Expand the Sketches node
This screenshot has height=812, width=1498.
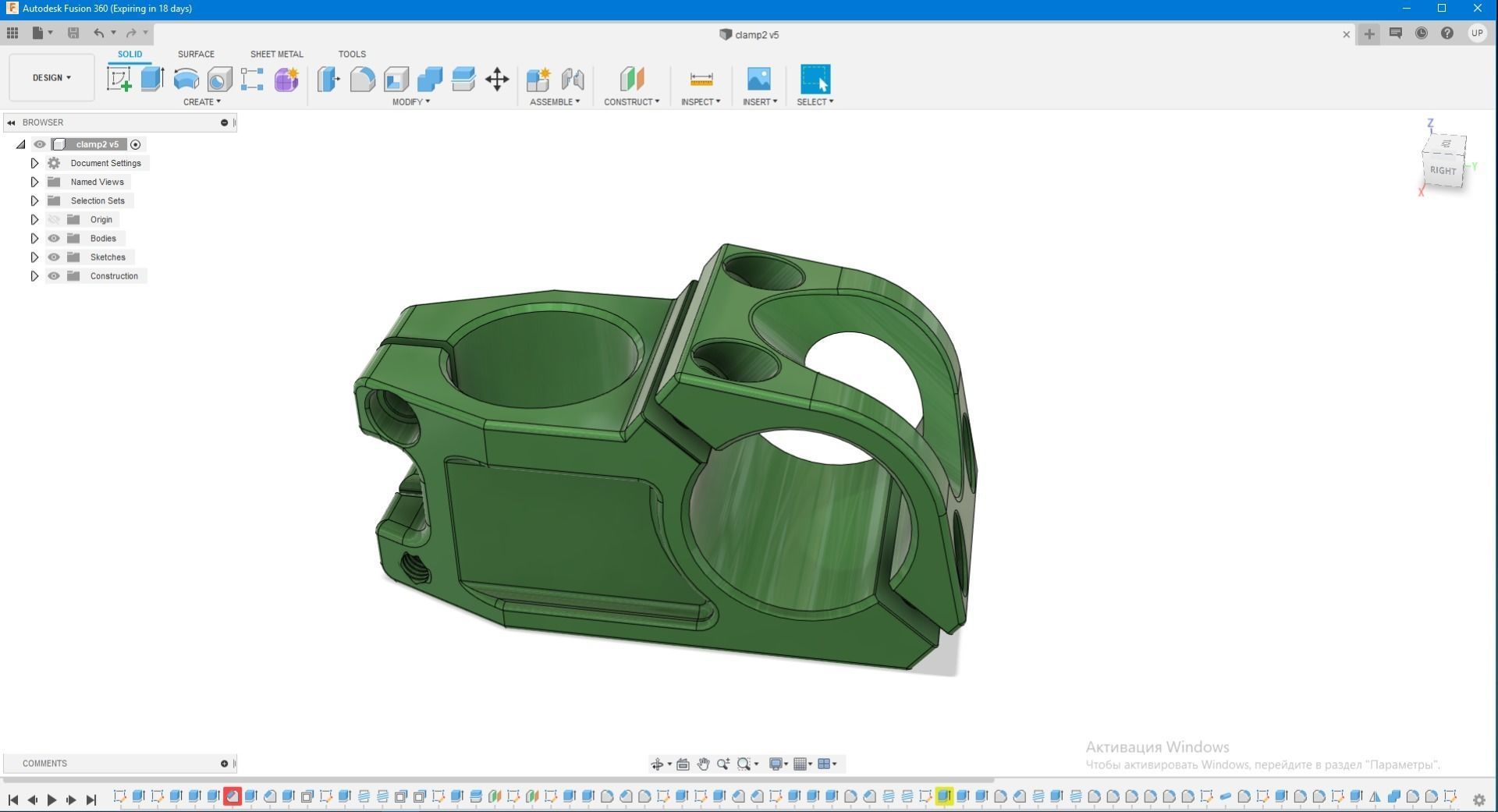[x=34, y=257]
